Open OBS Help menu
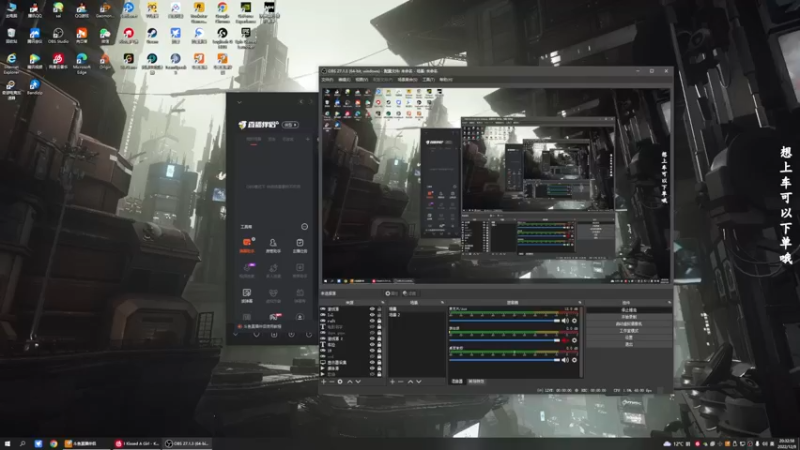Image resolution: width=800 pixels, height=450 pixels. click(446, 80)
